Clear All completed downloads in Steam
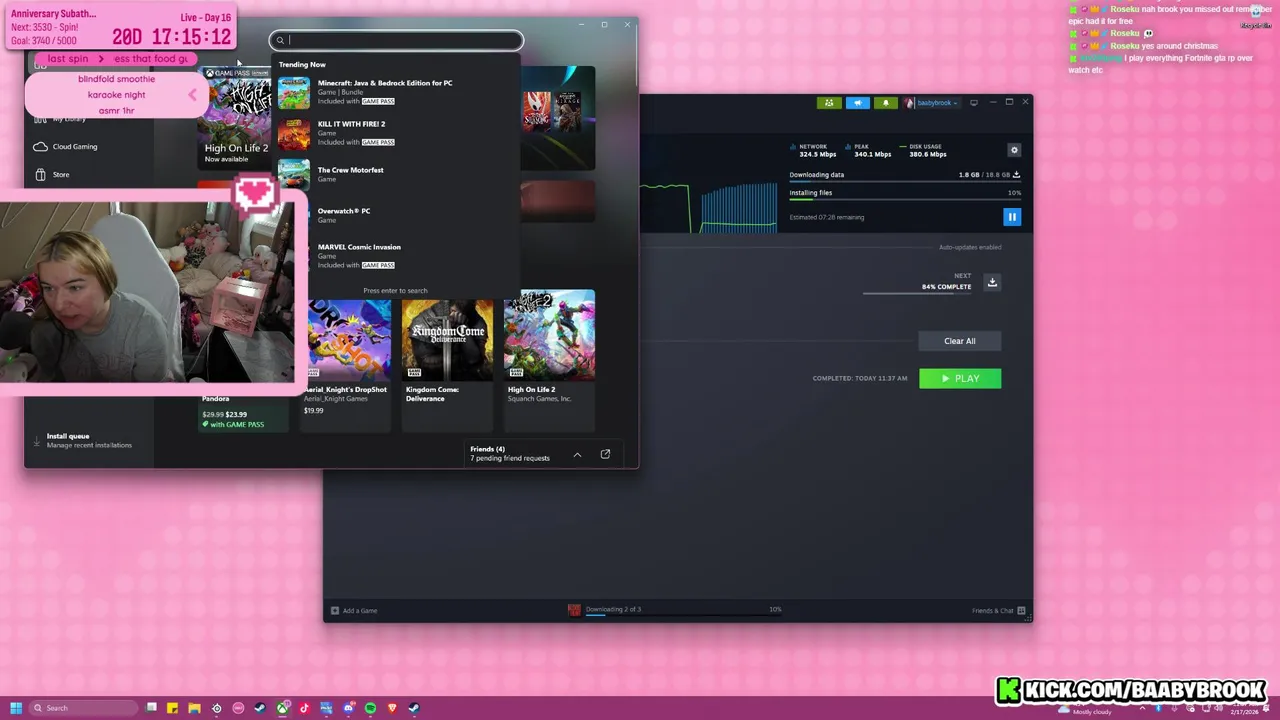This screenshot has width=1280, height=720. coord(959,341)
